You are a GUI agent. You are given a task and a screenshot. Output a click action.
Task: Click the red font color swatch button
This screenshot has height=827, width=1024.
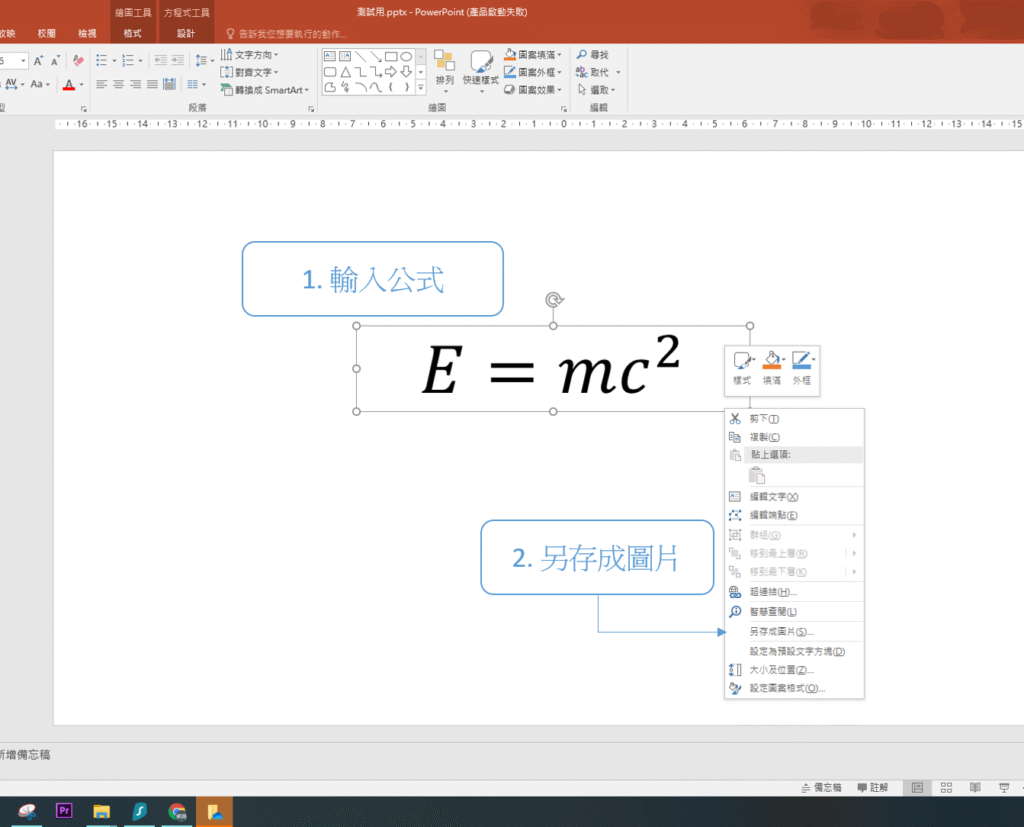68,85
